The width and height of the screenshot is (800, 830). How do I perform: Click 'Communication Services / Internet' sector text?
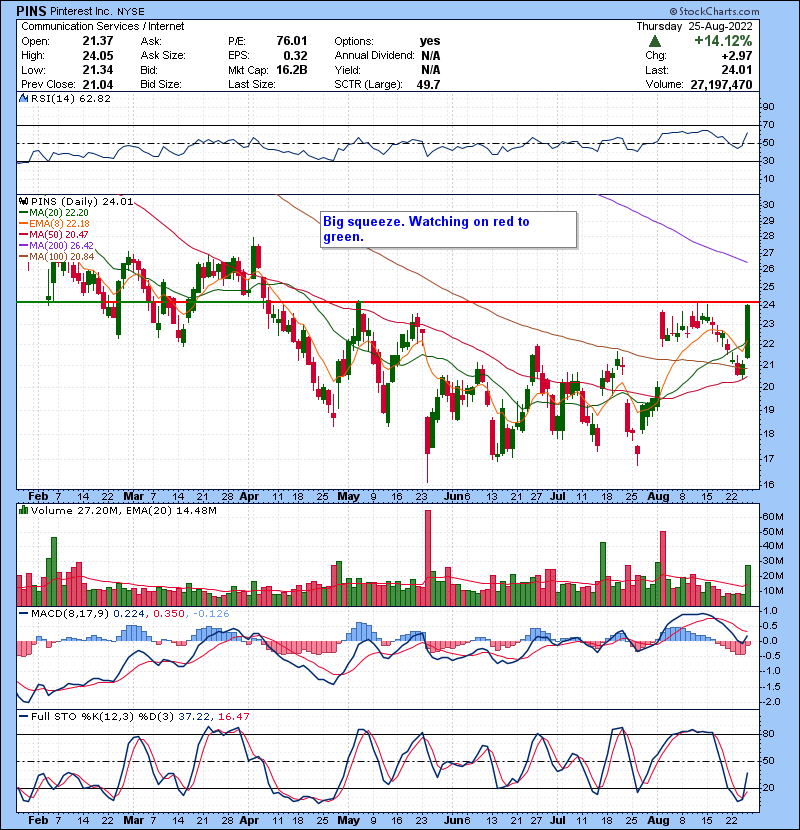pyautogui.click(x=103, y=26)
